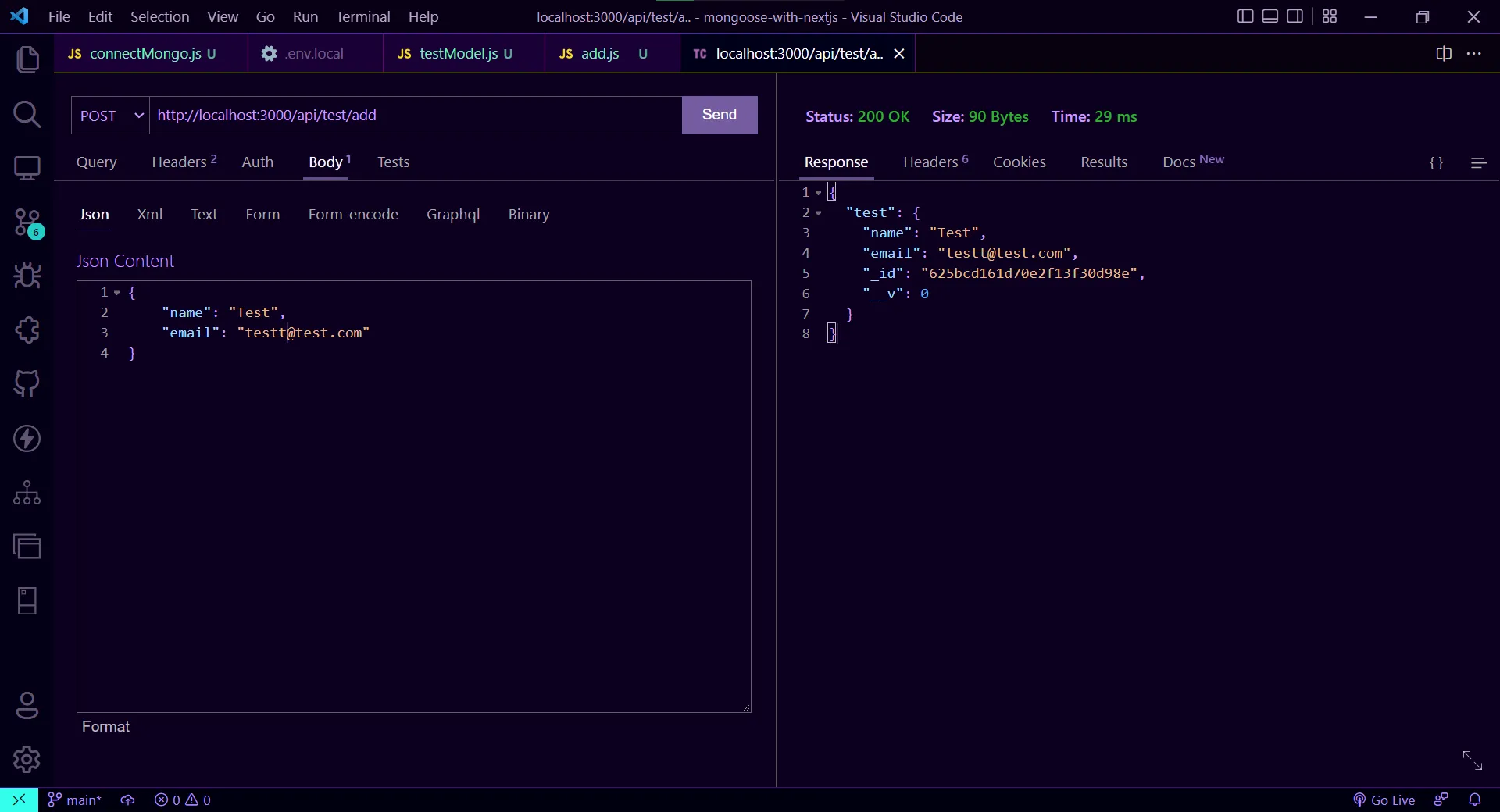Open the Terminal menu
1500x812 pixels.
pos(362,16)
